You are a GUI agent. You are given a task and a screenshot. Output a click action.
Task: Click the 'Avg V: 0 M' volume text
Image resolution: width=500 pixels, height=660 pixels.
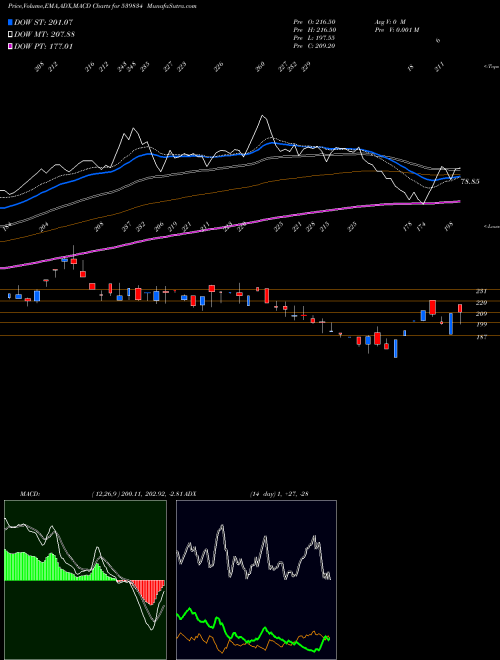[x=389, y=21]
